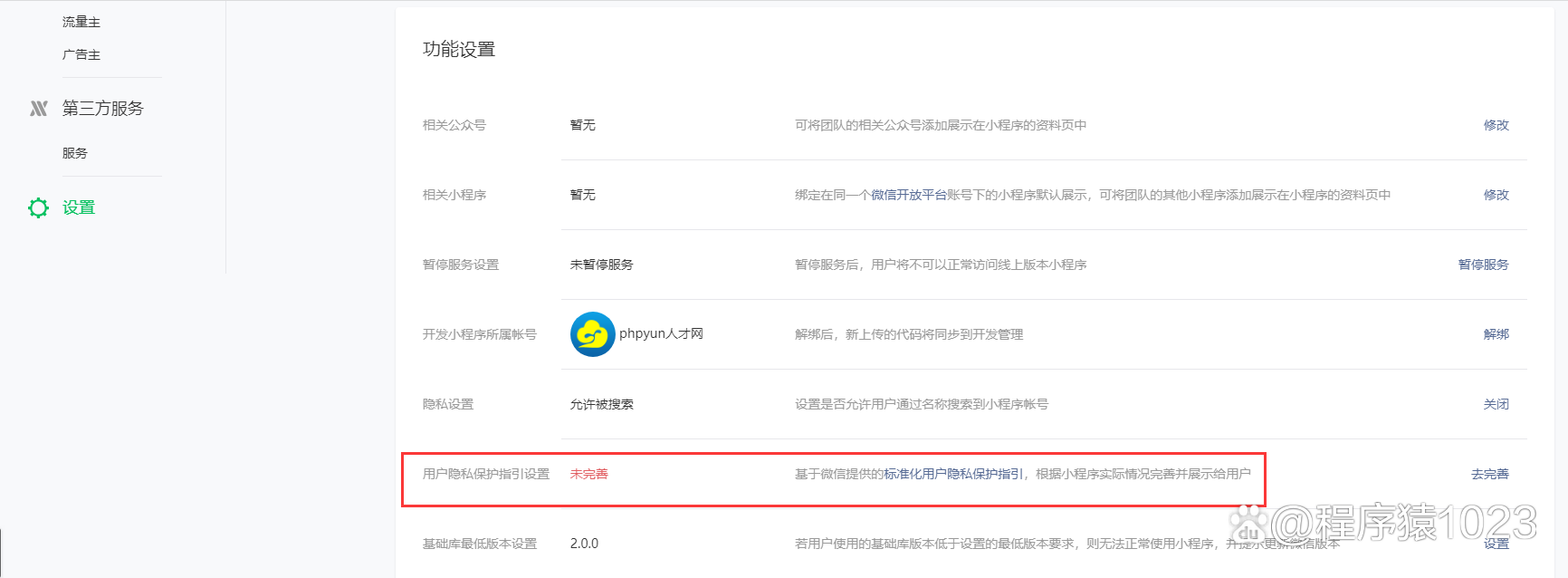Image resolution: width=1568 pixels, height=578 pixels.
Task: Click 关闭 for 隐私设置
Action: tap(1496, 404)
